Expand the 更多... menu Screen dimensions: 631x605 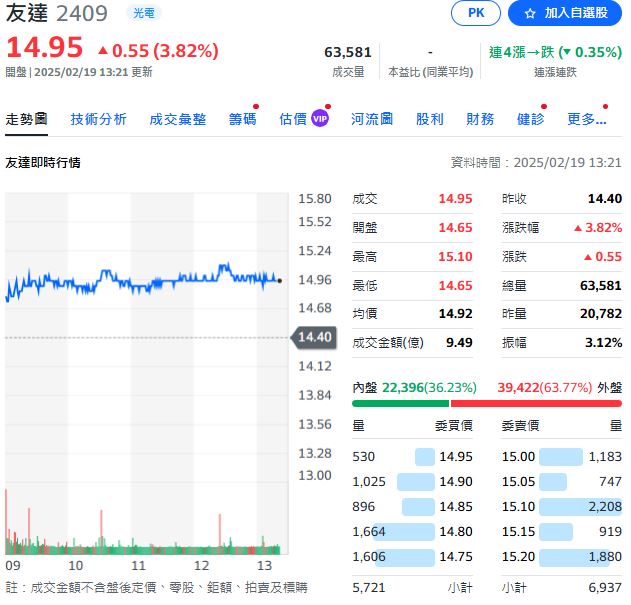(x=587, y=119)
